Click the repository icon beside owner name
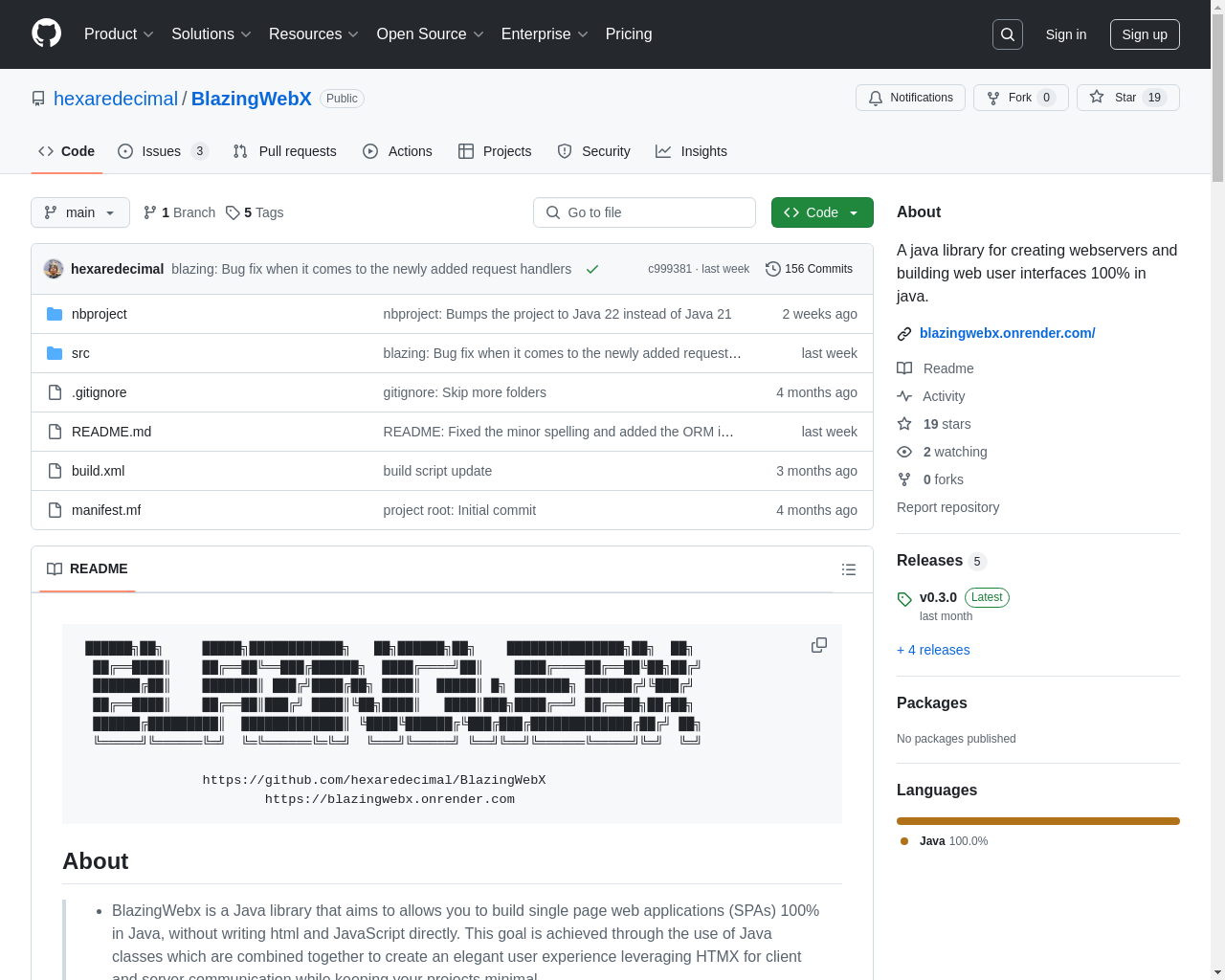This screenshot has width=1225, height=980. pos(38,99)
